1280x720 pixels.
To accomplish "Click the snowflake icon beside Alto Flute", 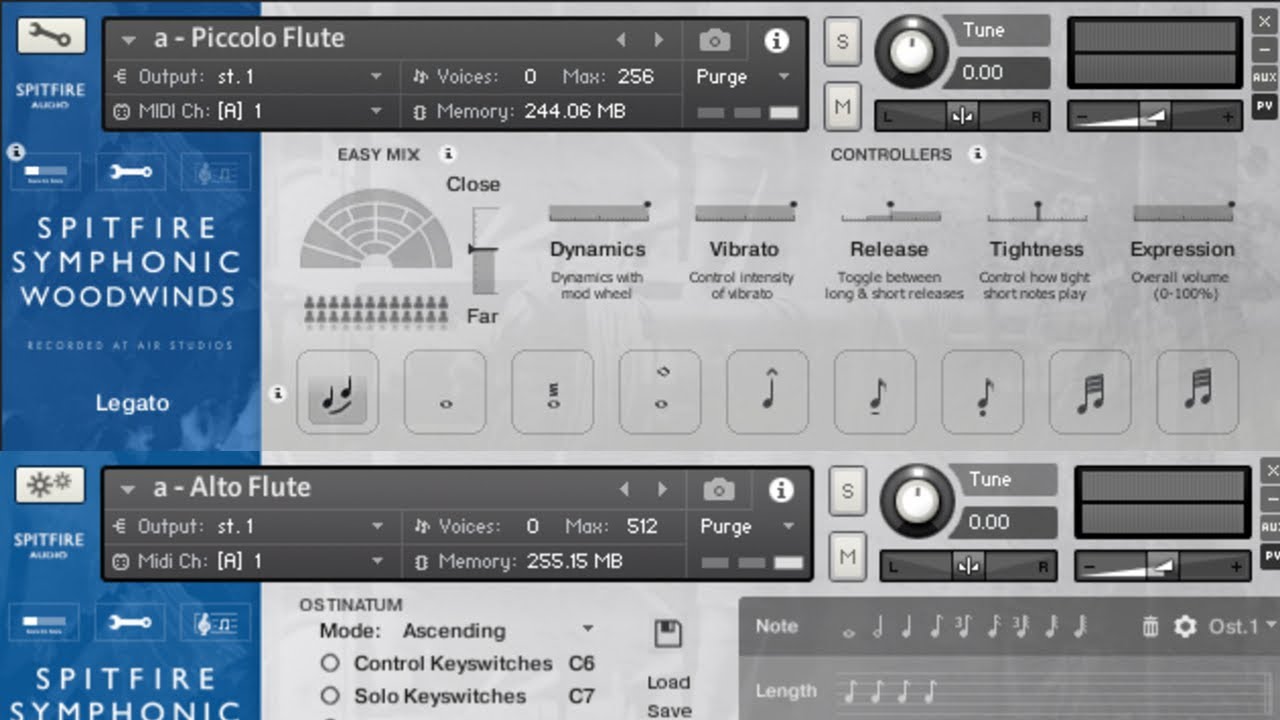I will pos(50,485).
